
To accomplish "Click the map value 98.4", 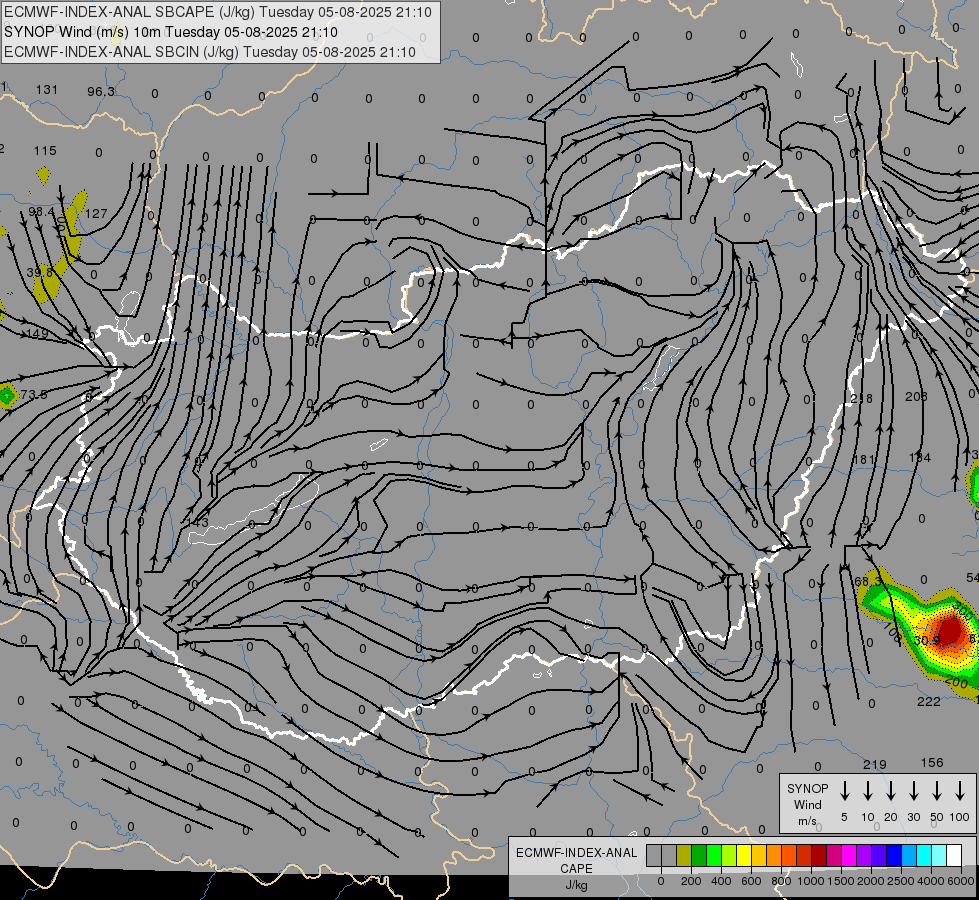I will (41, 212).
